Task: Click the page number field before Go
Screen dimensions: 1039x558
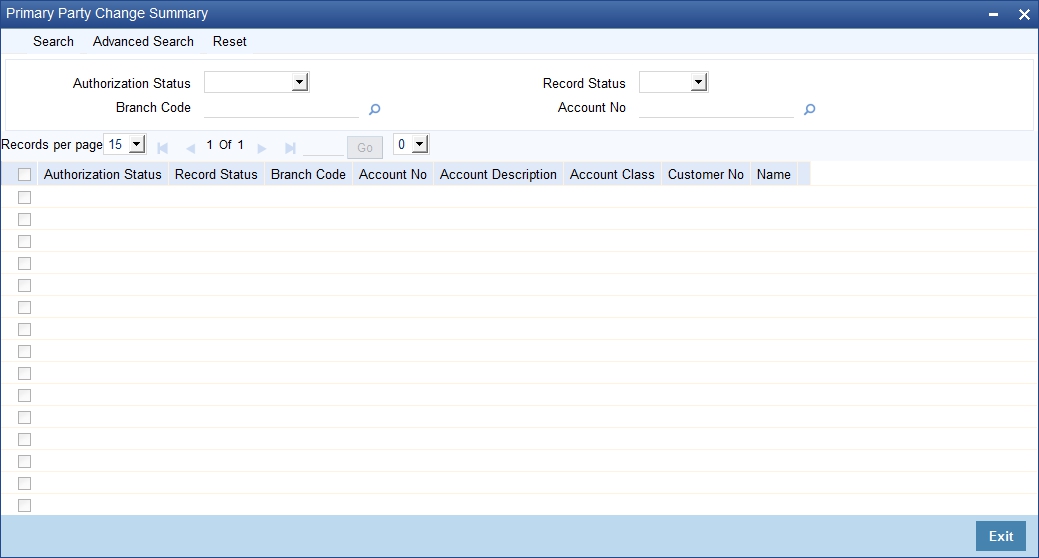Action: click(x=323, y=146)
